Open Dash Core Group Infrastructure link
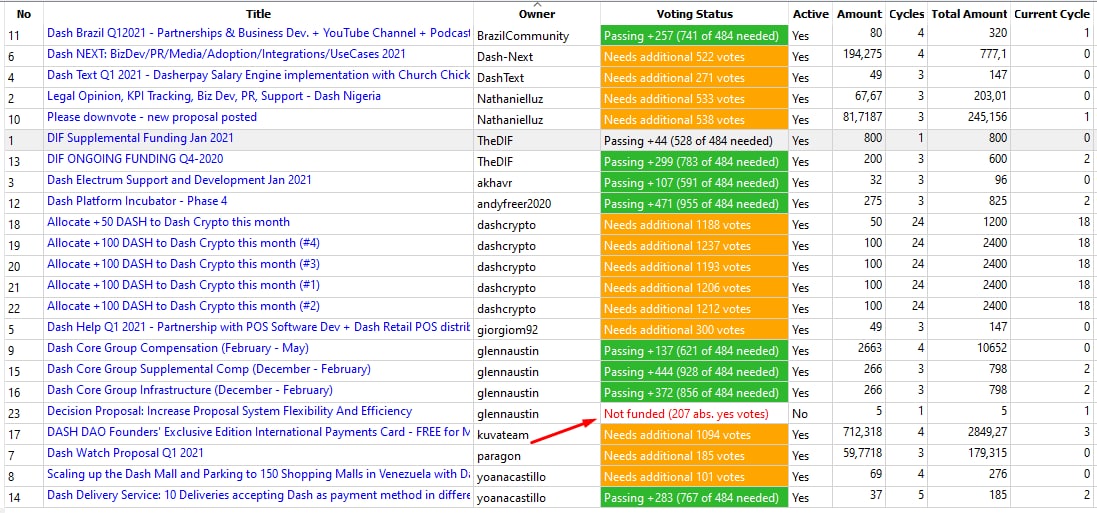The height and width of the screenshot is (513, 1097). (190, 390)
